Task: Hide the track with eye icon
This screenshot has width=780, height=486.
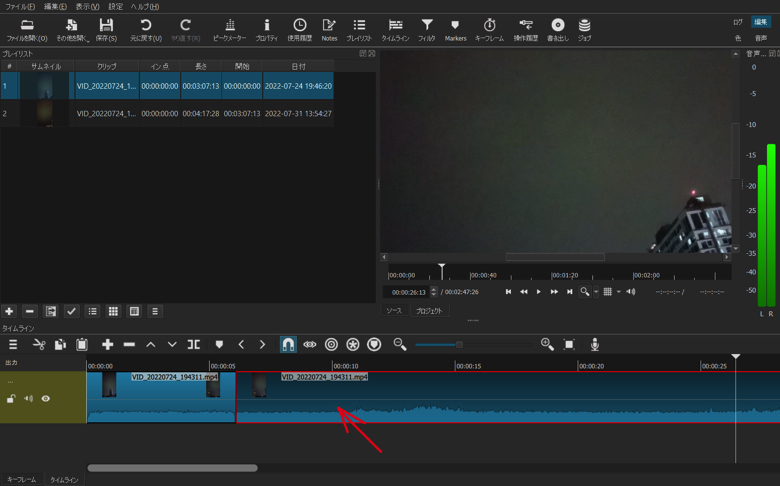Action: point(46,398)
